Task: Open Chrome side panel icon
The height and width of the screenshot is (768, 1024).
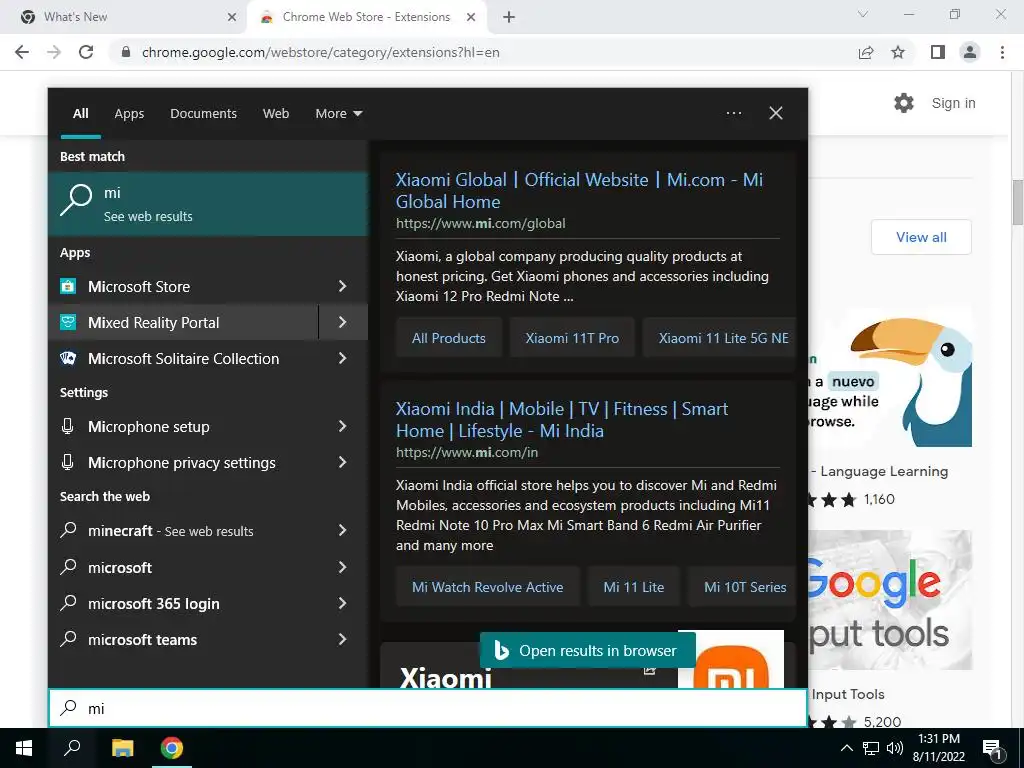Action: click(x=938, y=52)
